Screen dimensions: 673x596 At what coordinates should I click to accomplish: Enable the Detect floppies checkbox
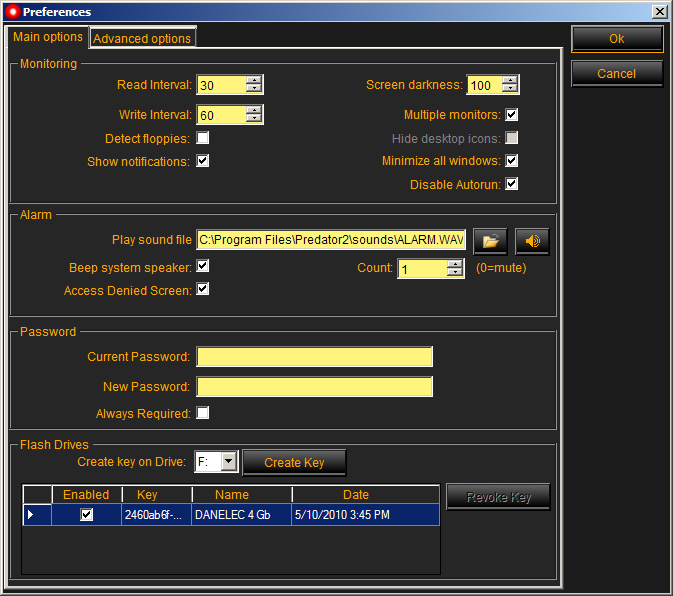pyautogui.click(x=203, y=138)
